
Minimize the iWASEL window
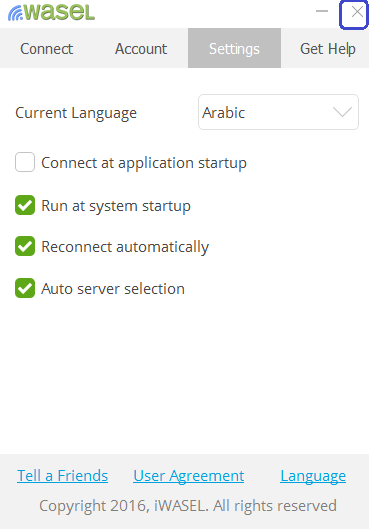pos(322,12)
